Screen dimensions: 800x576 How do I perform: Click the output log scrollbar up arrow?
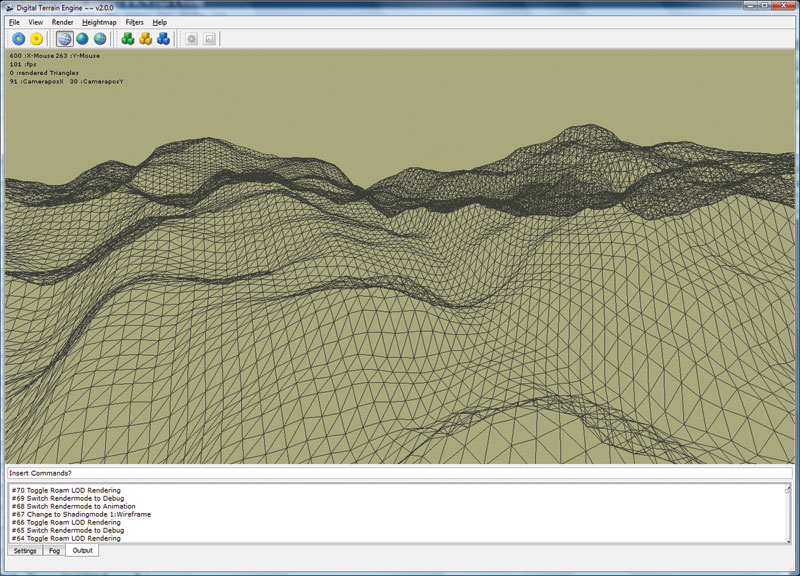click(788, 489)
